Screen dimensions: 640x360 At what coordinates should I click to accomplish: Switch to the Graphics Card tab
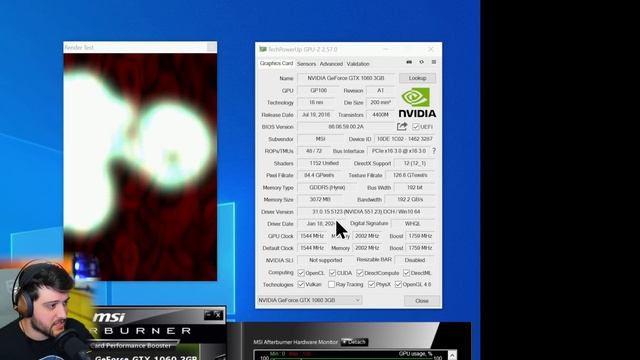276,64
